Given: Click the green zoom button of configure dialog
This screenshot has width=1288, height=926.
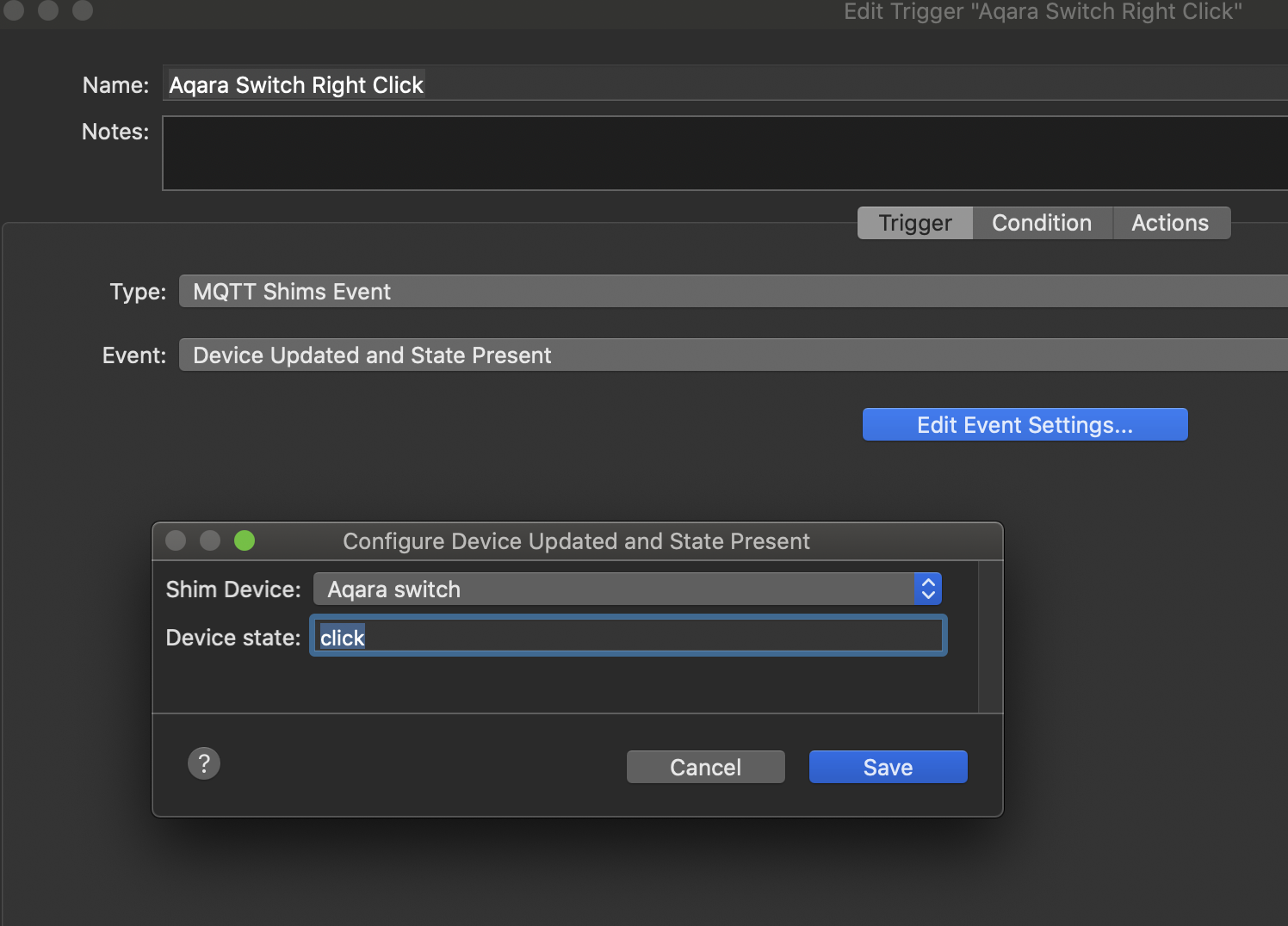Looking at the screenshot, I should (x=245, y=540).
